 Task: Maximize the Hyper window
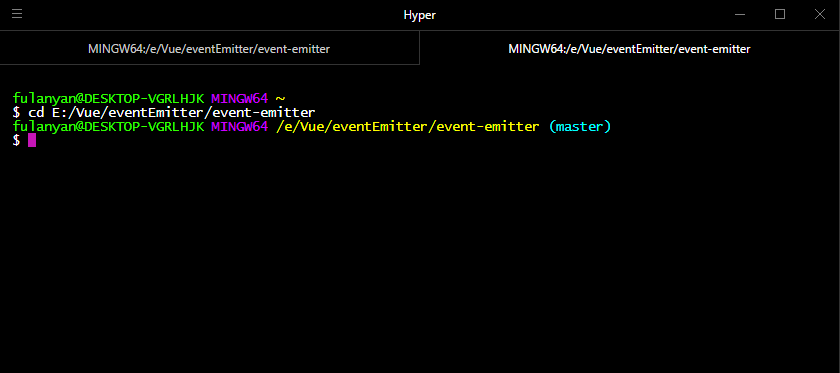[780, 14]
